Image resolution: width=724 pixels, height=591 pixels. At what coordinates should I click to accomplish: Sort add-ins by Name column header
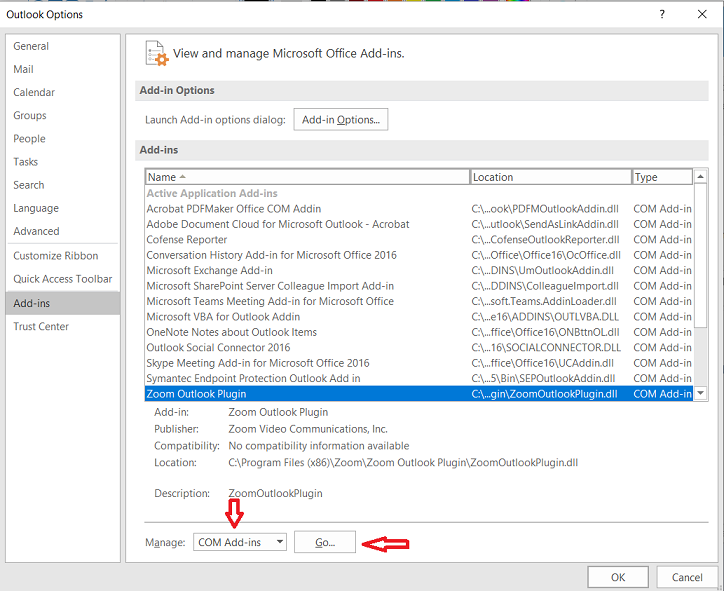[x=307, y=177]
